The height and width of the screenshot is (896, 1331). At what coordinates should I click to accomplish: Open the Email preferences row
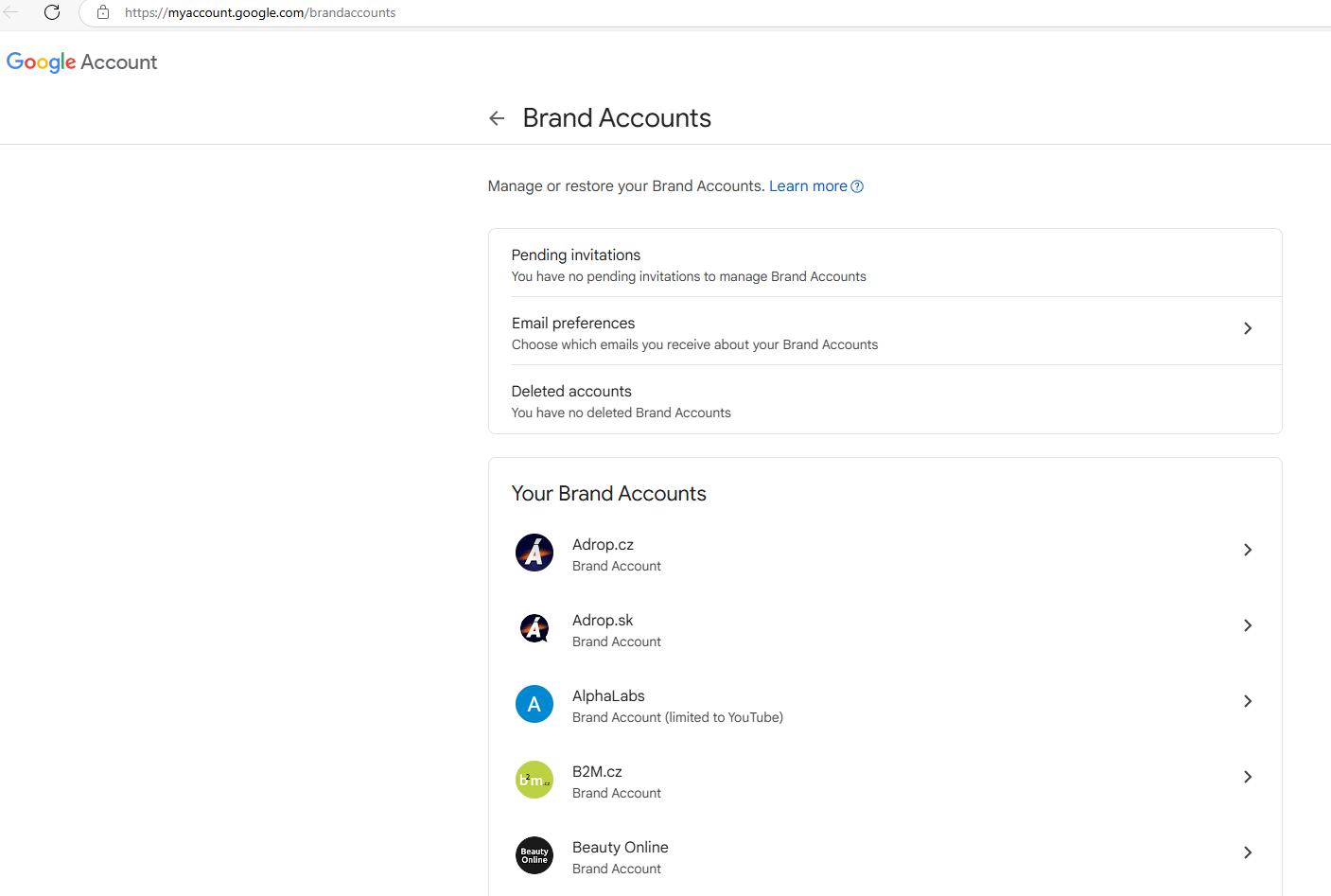point(885,331)
